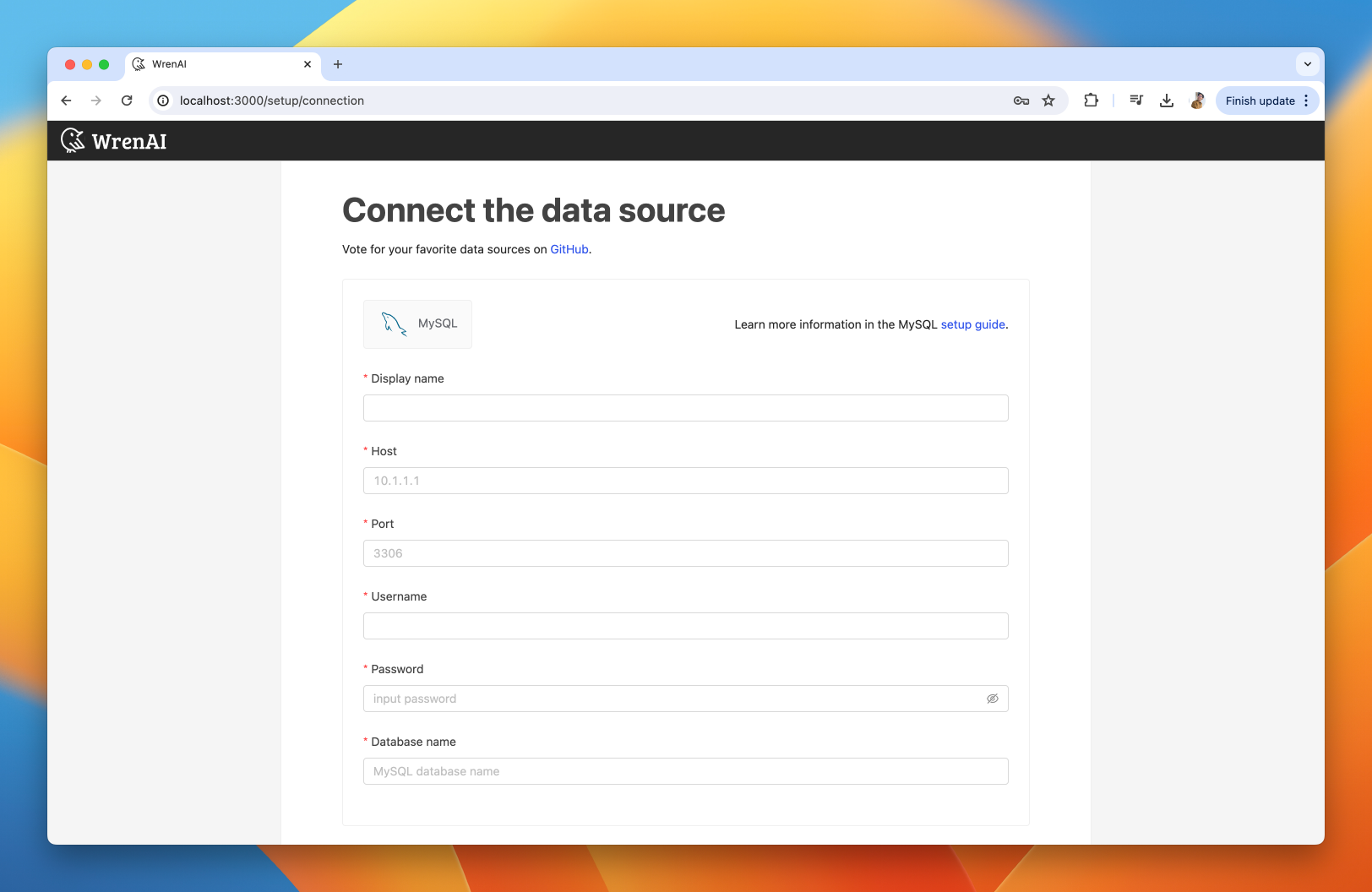Screen dimensions: 1372x892
Task: Open site information icon in address bar
Action: 163,101
